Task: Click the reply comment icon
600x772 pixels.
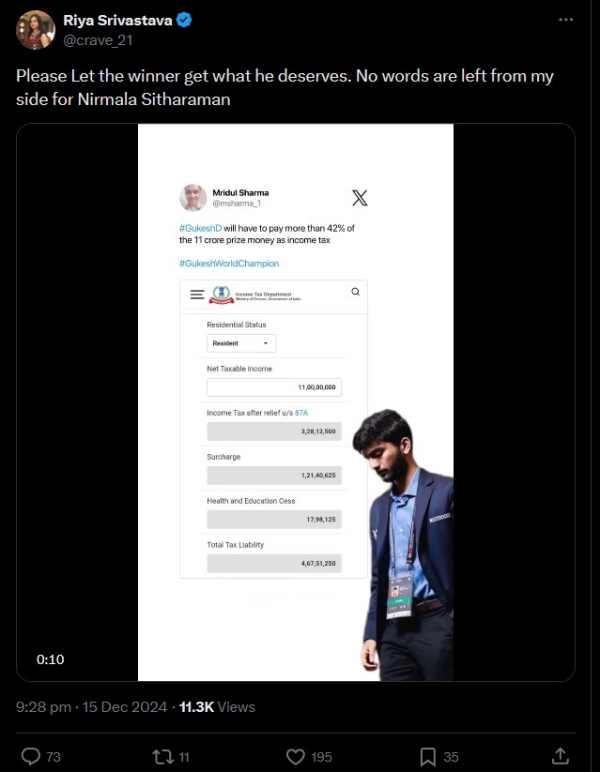Action: pos(31,756)
